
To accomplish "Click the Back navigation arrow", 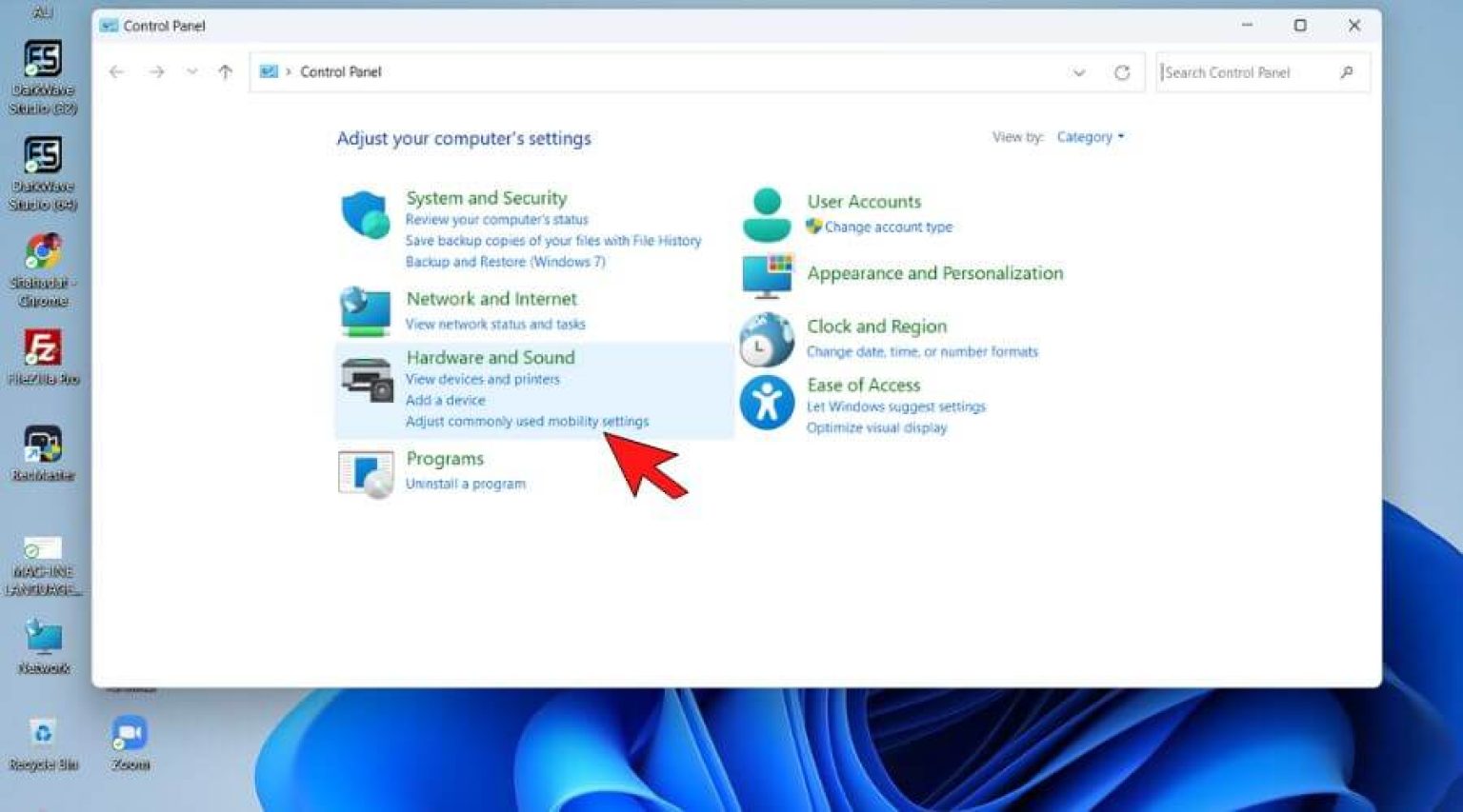I will click(116, 71).
